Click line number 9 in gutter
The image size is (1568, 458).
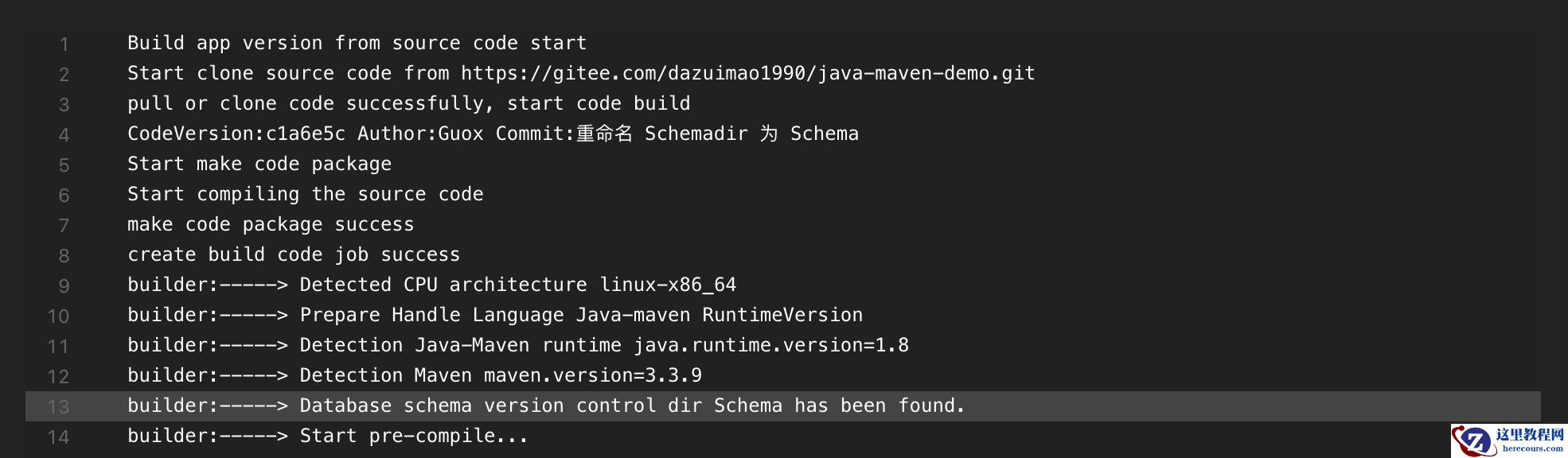pos(64,286)
